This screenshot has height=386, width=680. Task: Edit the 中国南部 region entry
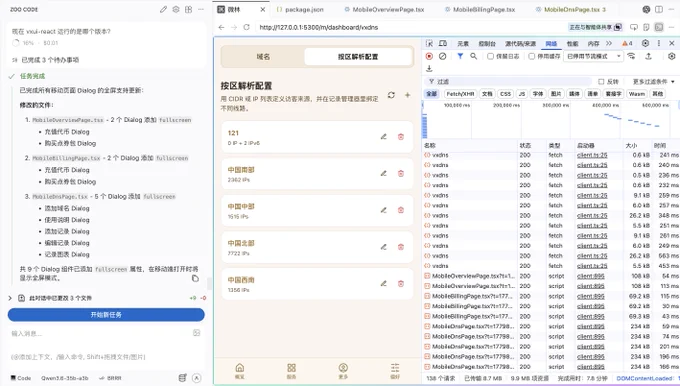383,173
